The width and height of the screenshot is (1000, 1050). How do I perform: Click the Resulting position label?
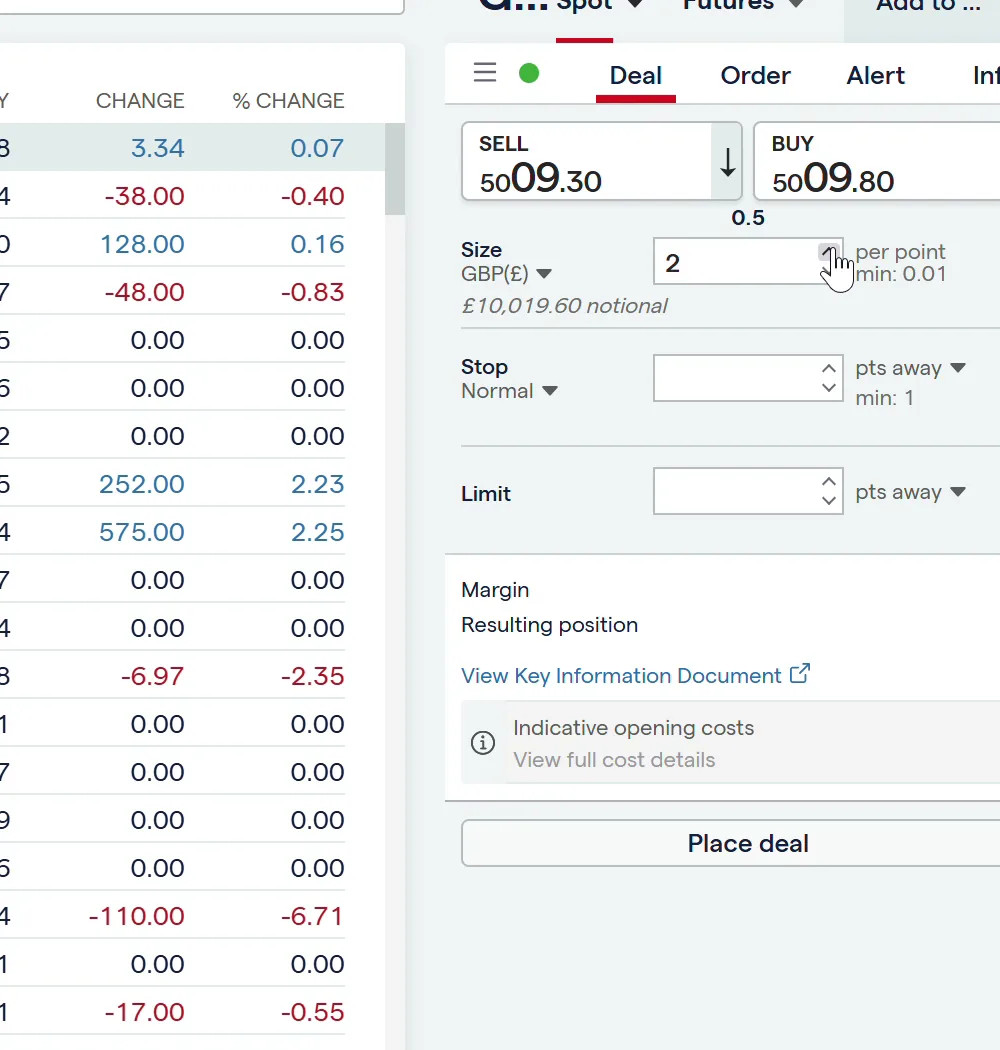tap(549, 625)
